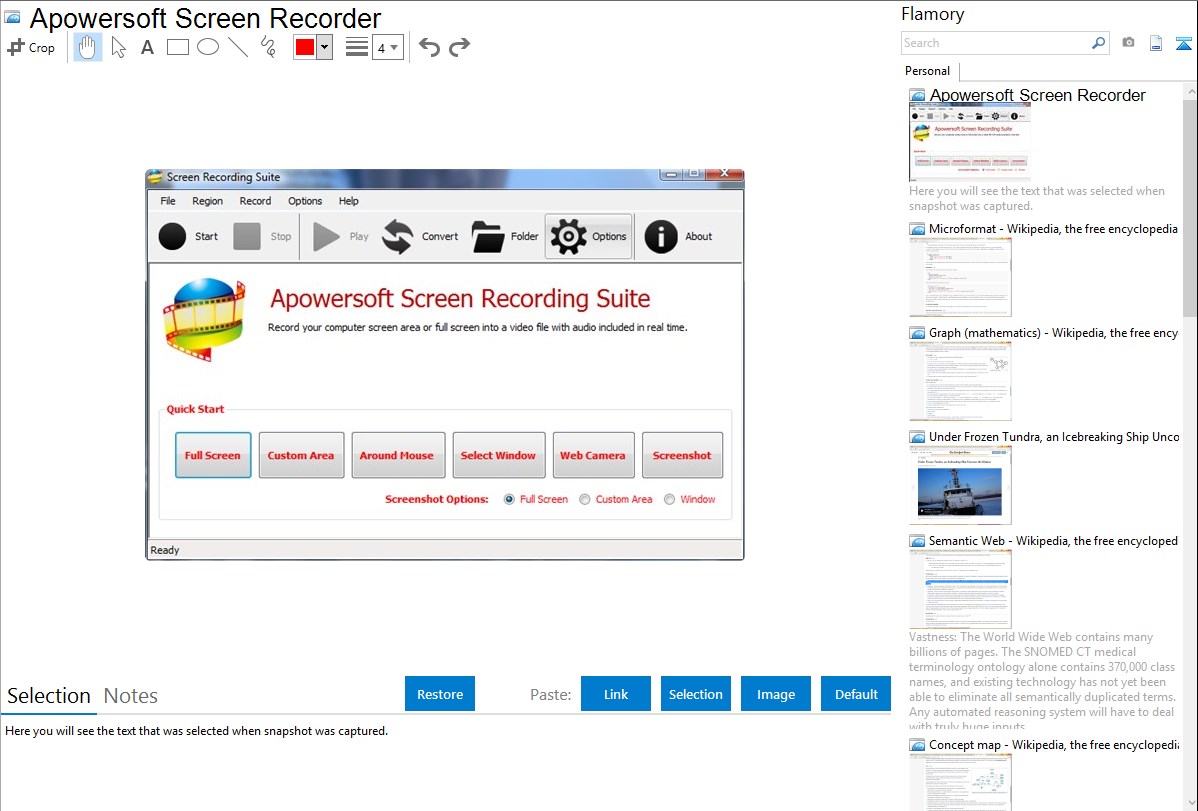
Task: Open the output Folder toolbar button
Action: 504,237
